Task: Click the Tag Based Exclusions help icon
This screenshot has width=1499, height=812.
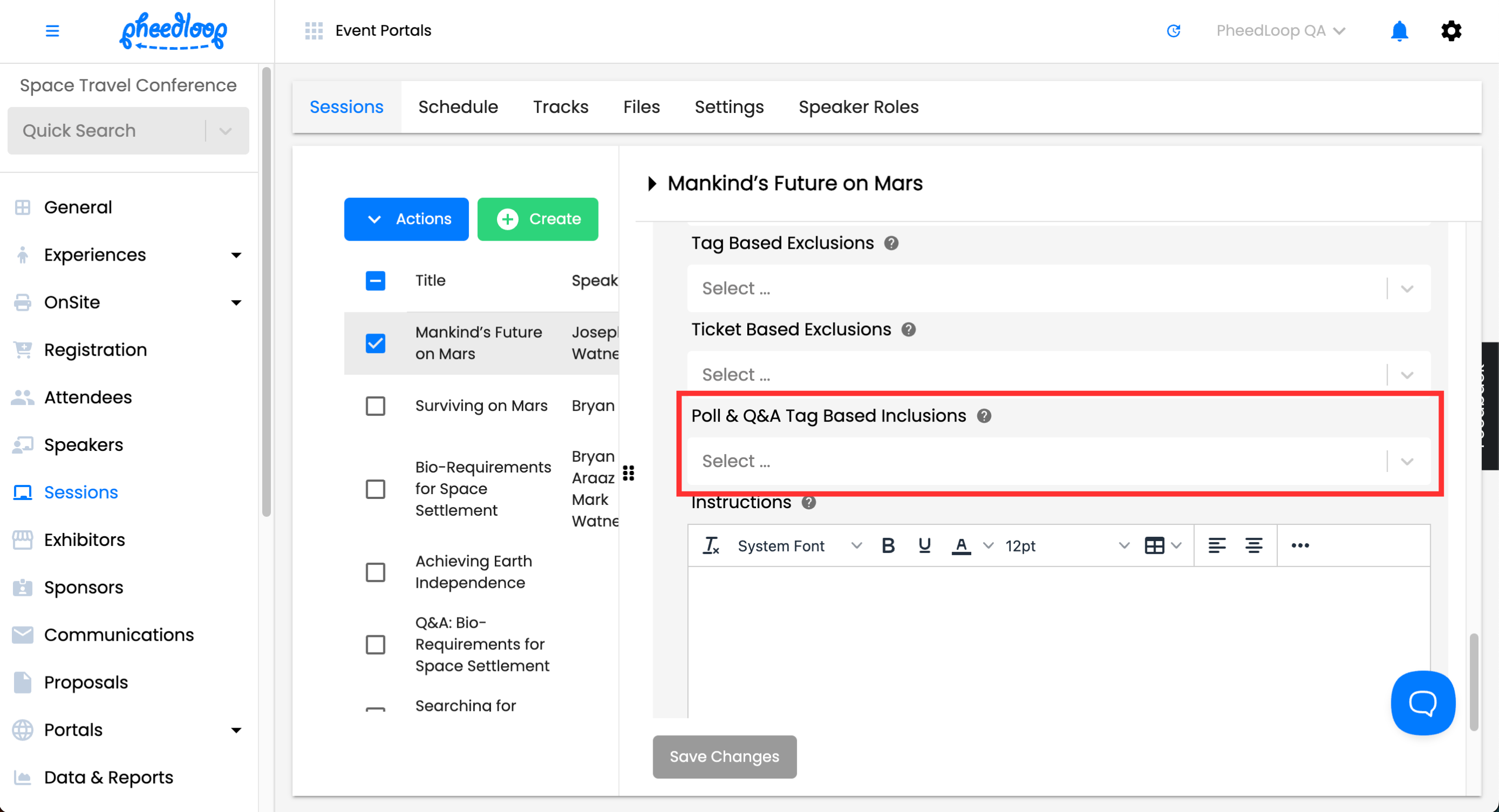Action: pyautogui.click(x=891, y=243)
